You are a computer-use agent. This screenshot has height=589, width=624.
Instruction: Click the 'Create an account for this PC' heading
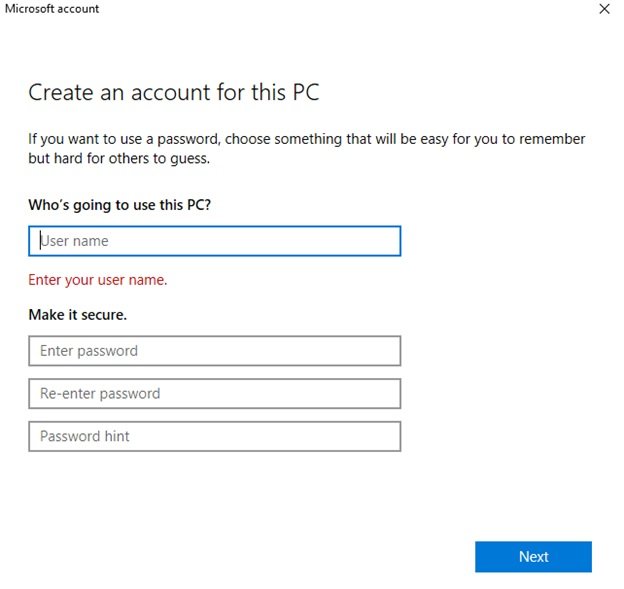[174, 92]
